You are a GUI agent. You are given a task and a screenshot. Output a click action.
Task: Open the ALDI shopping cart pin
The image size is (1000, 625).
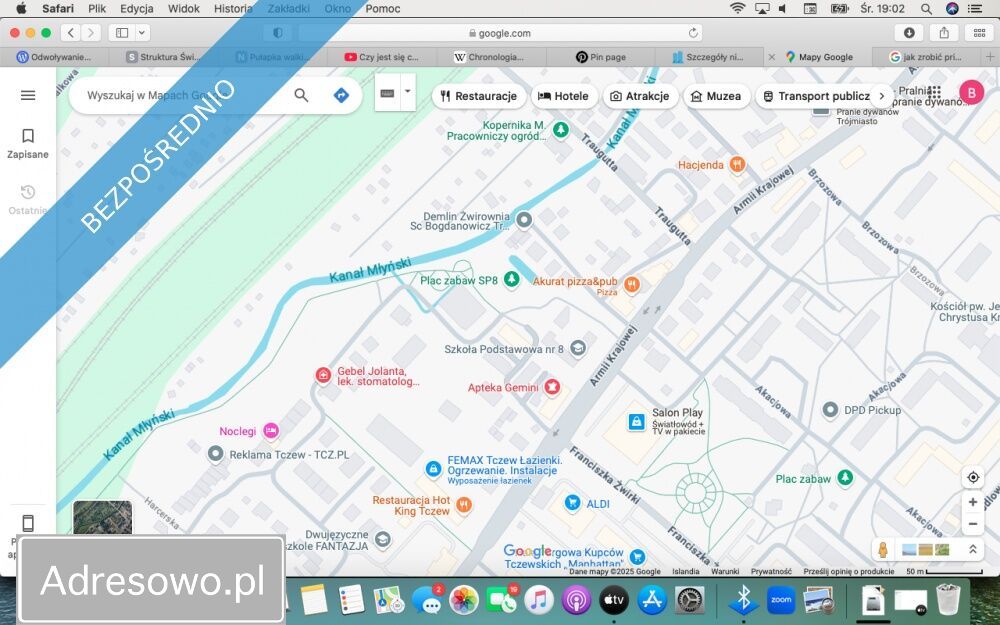573,503
